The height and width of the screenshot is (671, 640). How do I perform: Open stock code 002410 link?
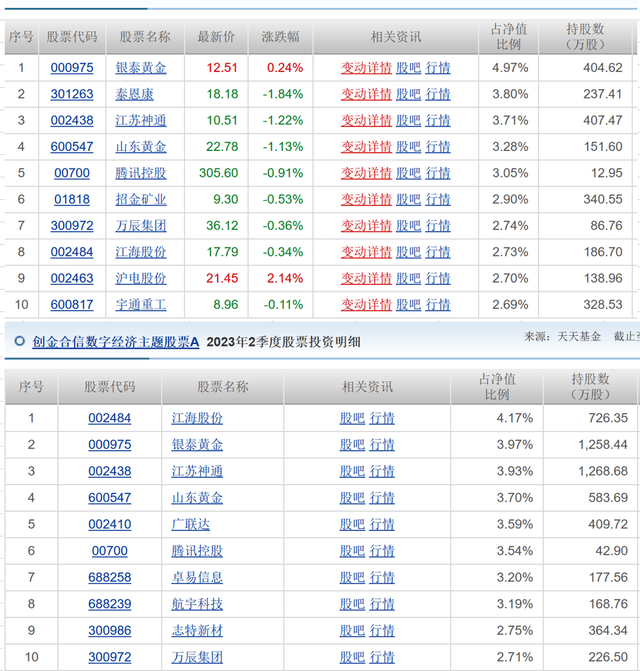109,523
